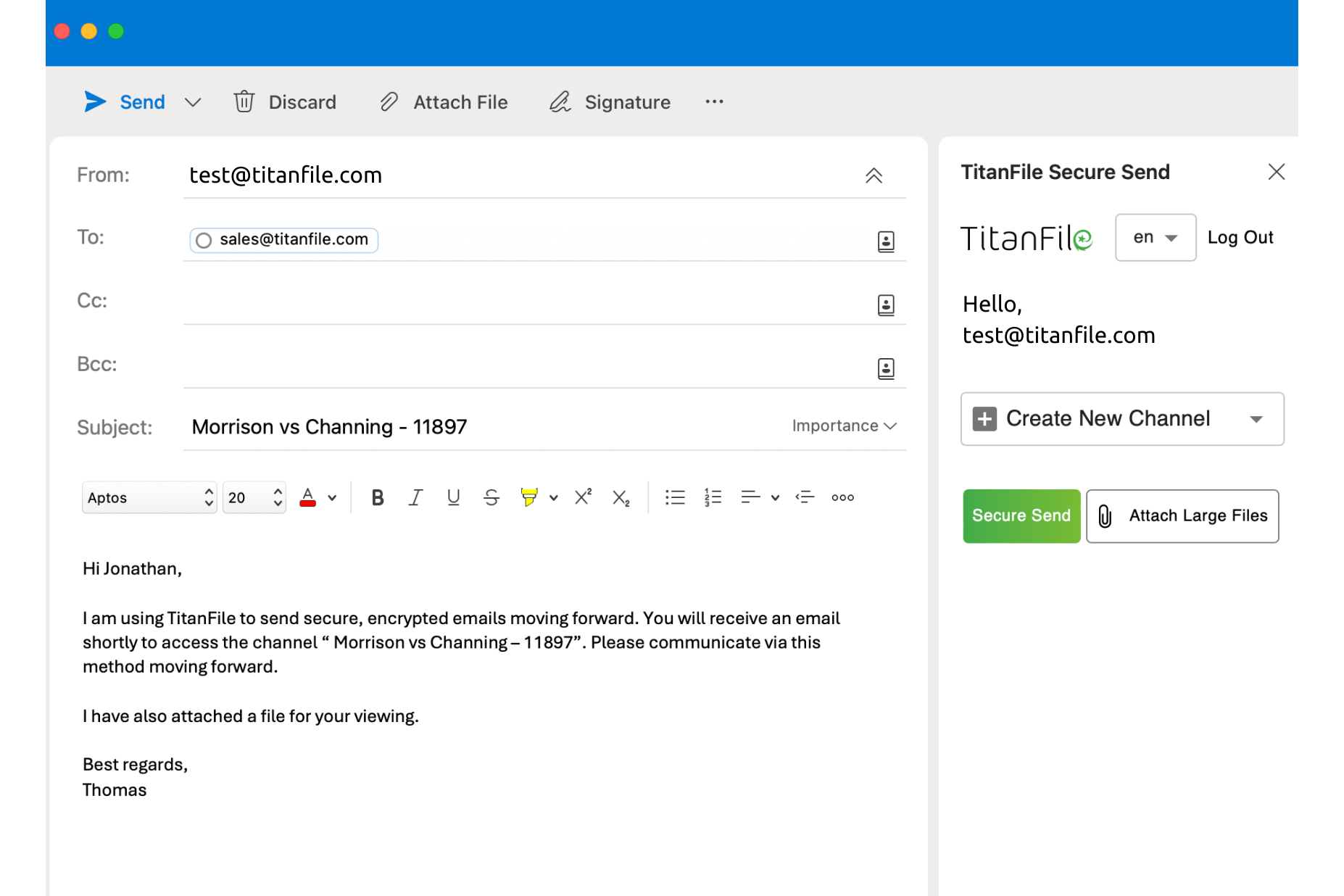Screen dimensions: 1344x896
Task: Click the green zoom window button
Action: pos(116,31)
